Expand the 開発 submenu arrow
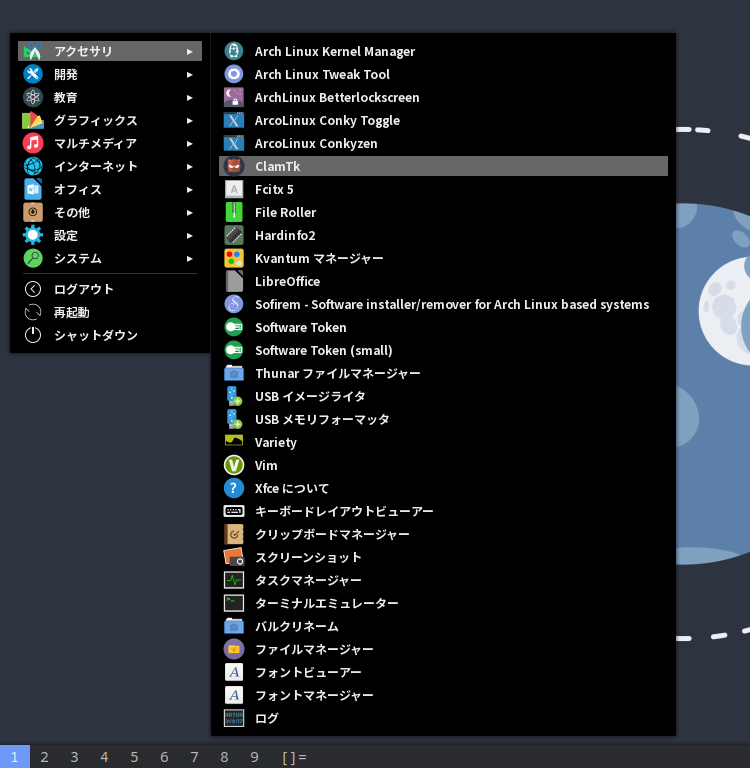 (x=190, y=74)
